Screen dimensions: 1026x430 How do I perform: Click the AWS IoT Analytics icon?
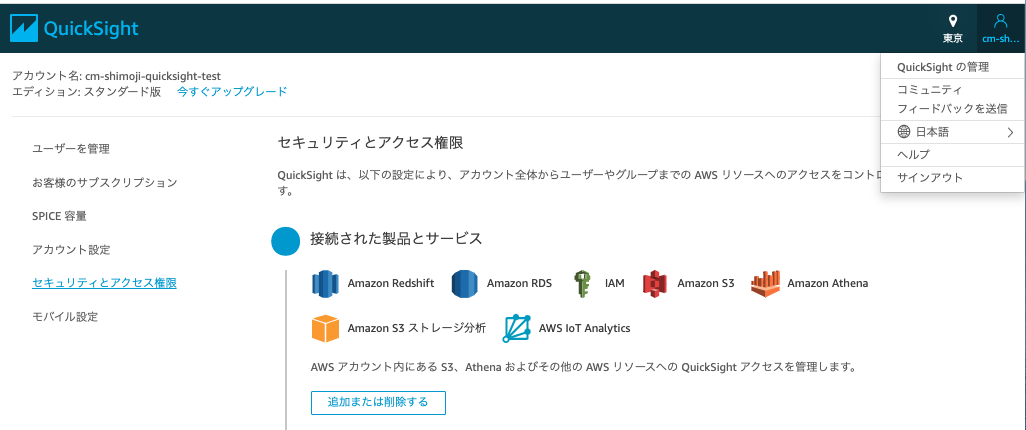516,329
